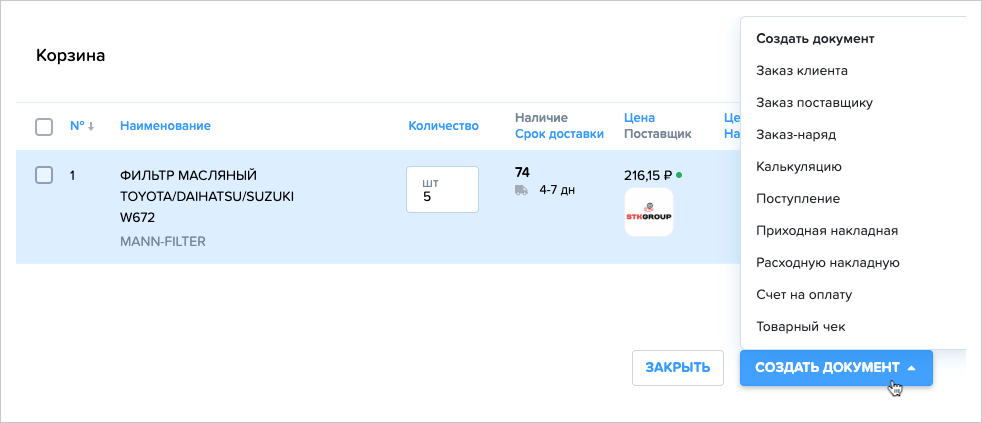Click the green price status dot

point(679,175)
